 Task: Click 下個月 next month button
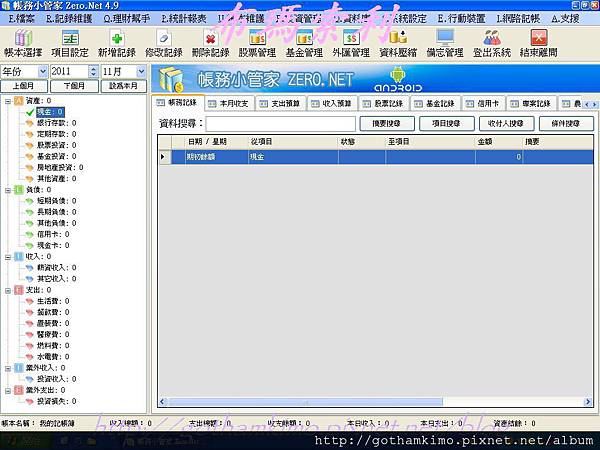(74, 86)
